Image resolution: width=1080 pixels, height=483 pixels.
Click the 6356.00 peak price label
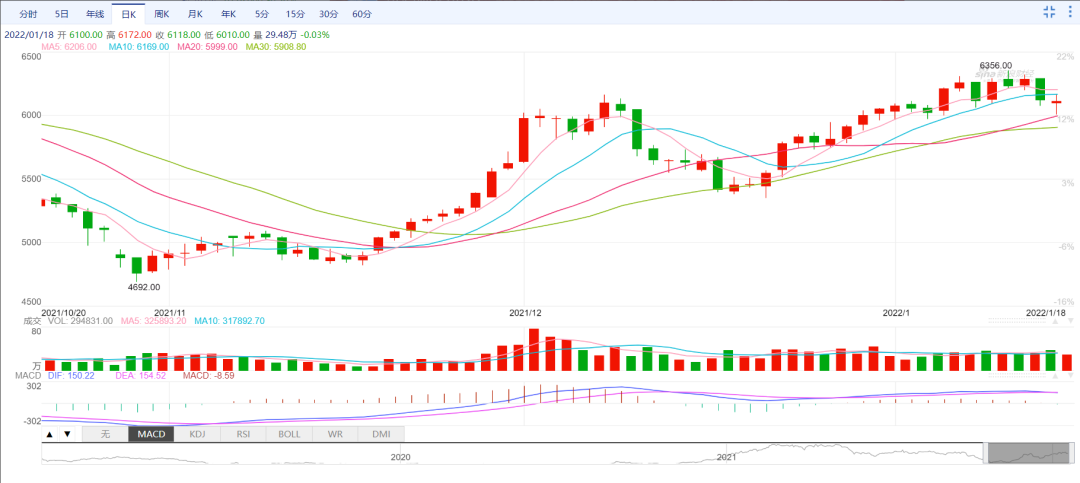coord(994,65)
